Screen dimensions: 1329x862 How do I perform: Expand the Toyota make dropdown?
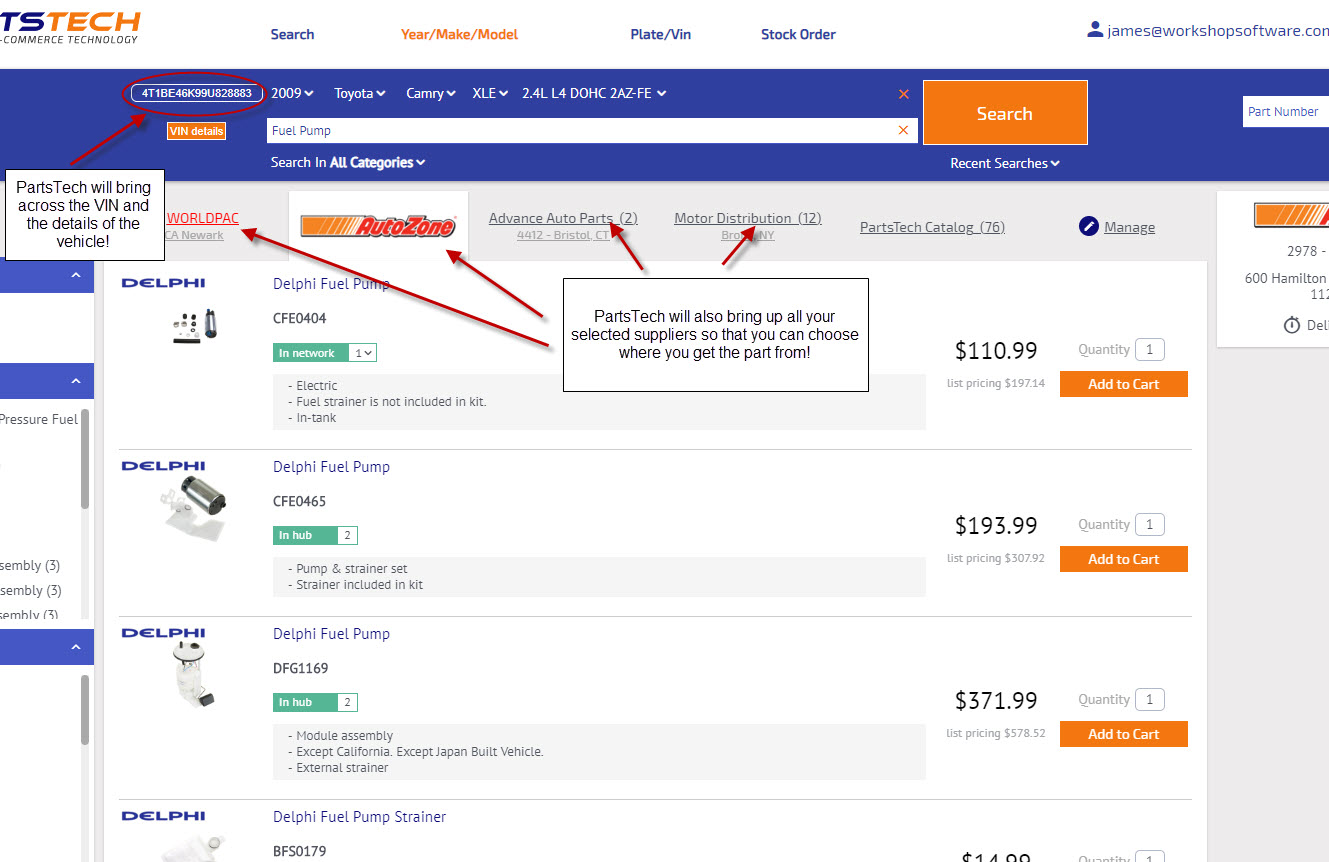point(360,93)
